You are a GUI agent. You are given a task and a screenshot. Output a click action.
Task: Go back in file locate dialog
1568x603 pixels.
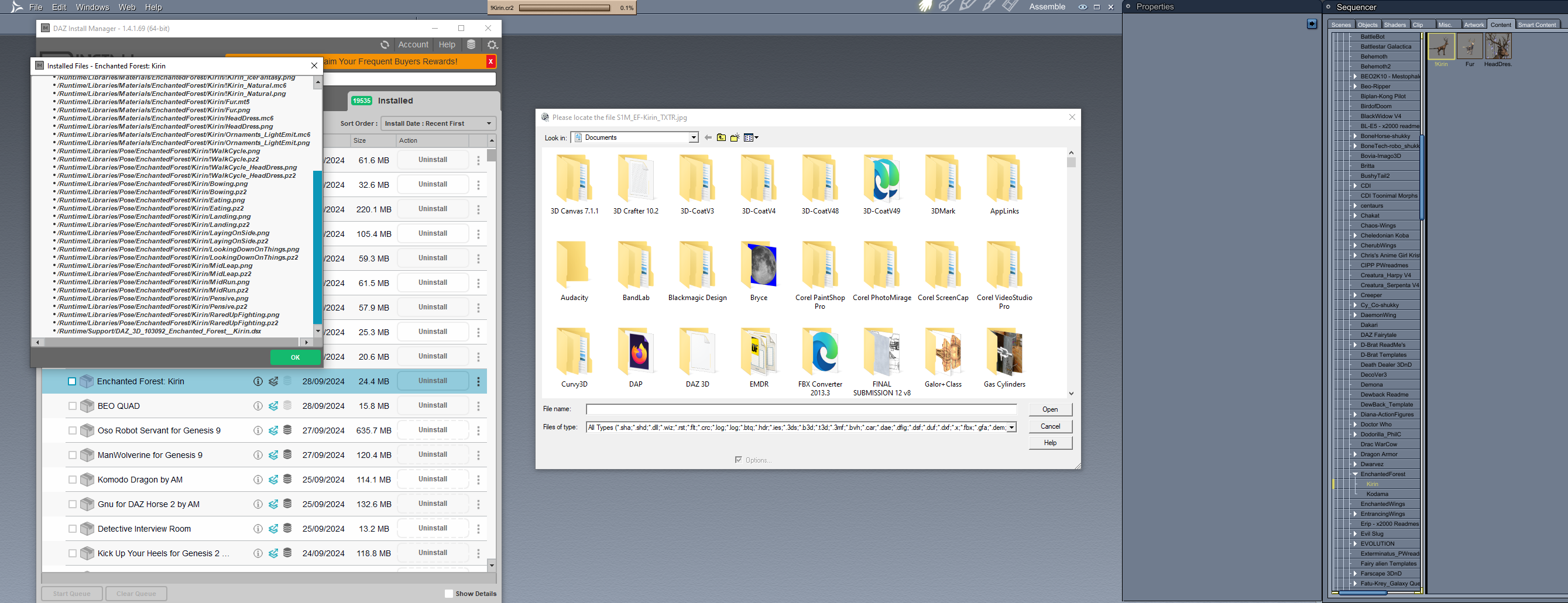click(x=708, y=137)
